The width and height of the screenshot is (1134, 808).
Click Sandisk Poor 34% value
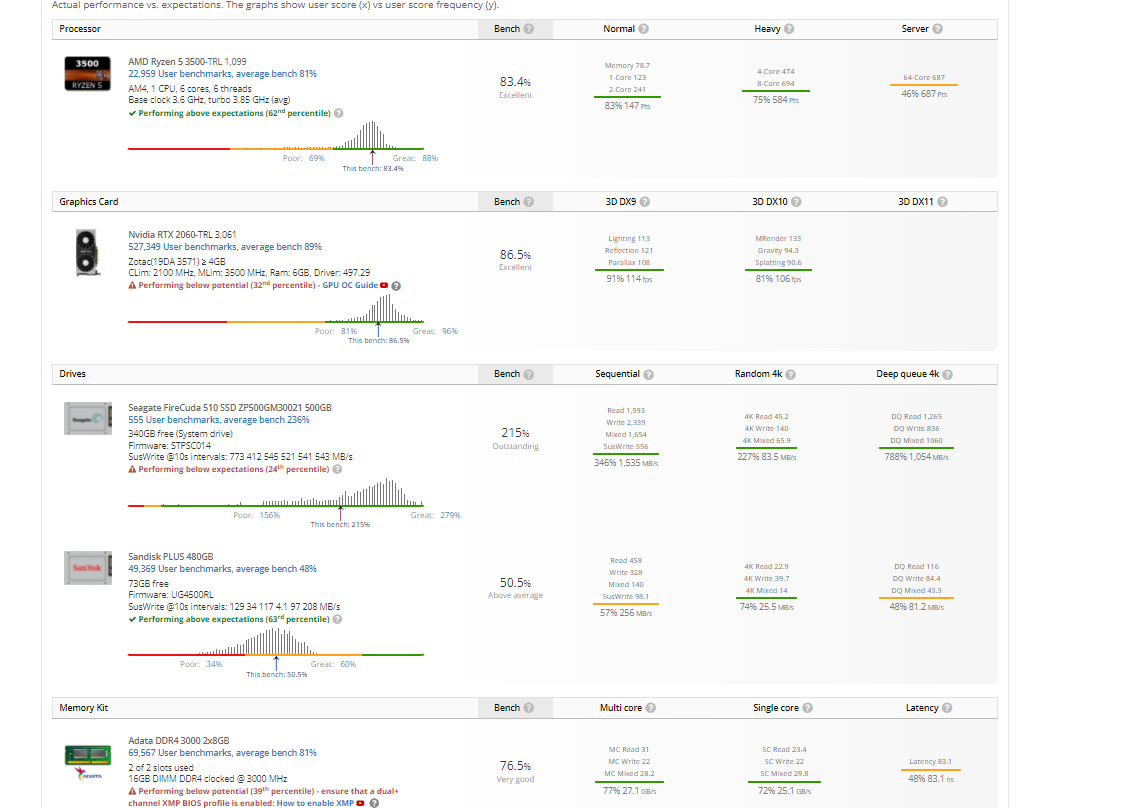coord(214,663)
